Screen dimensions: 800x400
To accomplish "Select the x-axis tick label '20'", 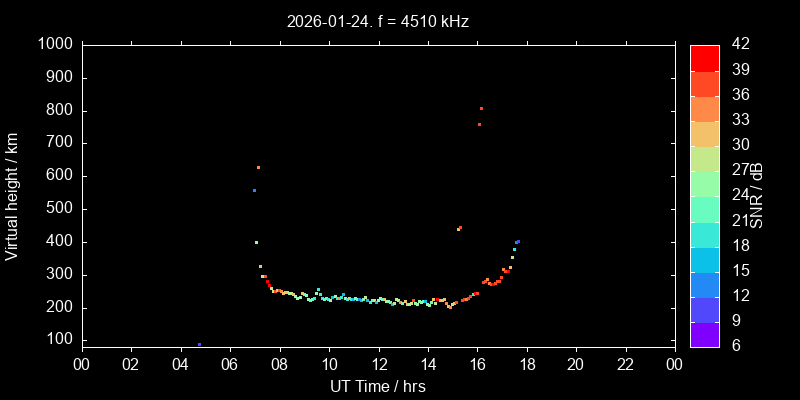I will click(577, 364).
